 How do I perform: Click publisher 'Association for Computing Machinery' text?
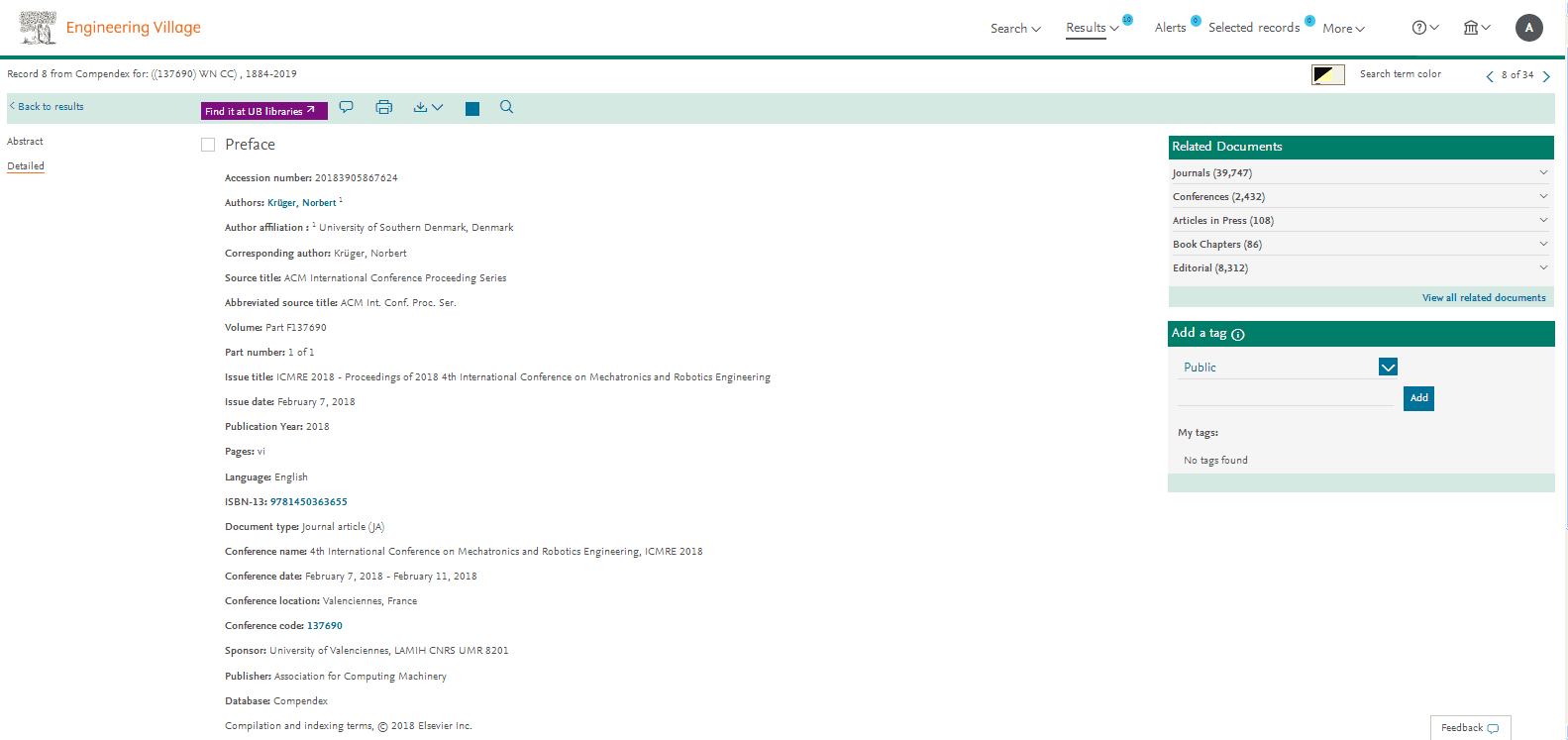[361, 677]
